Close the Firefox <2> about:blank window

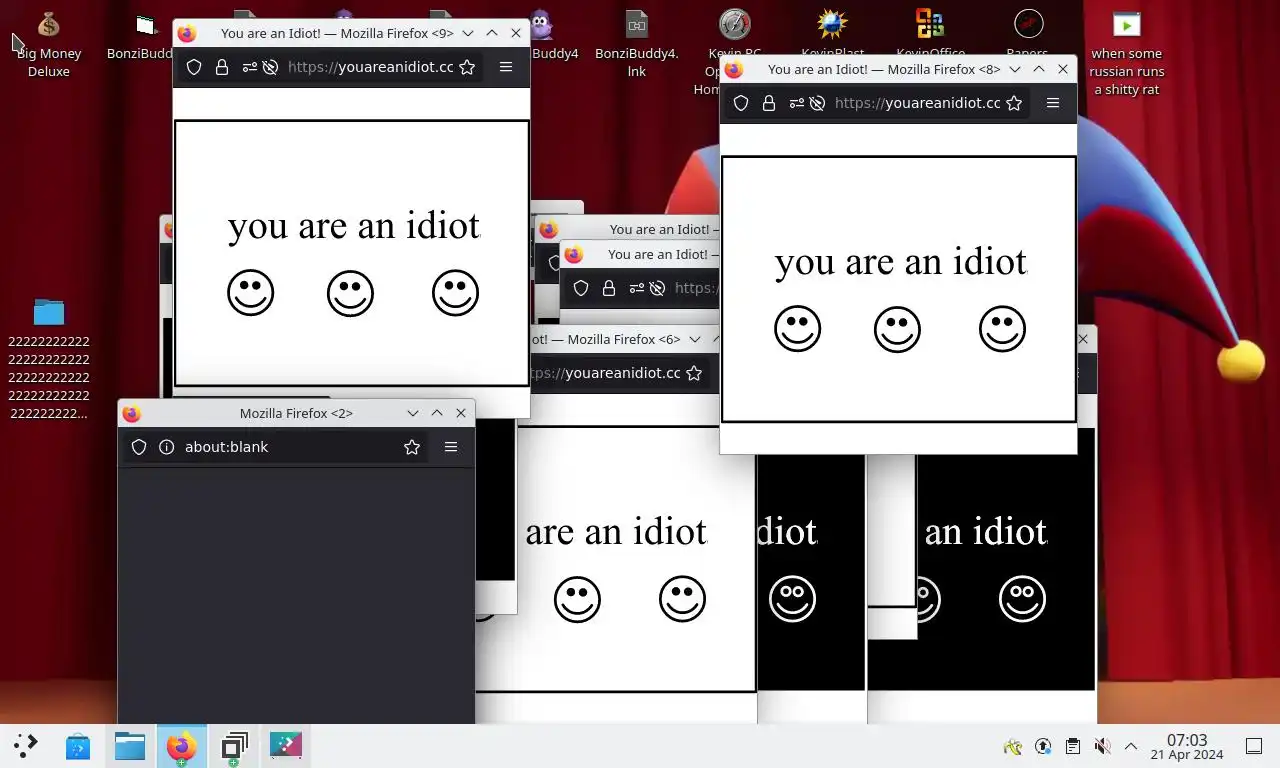coord(461,413)
